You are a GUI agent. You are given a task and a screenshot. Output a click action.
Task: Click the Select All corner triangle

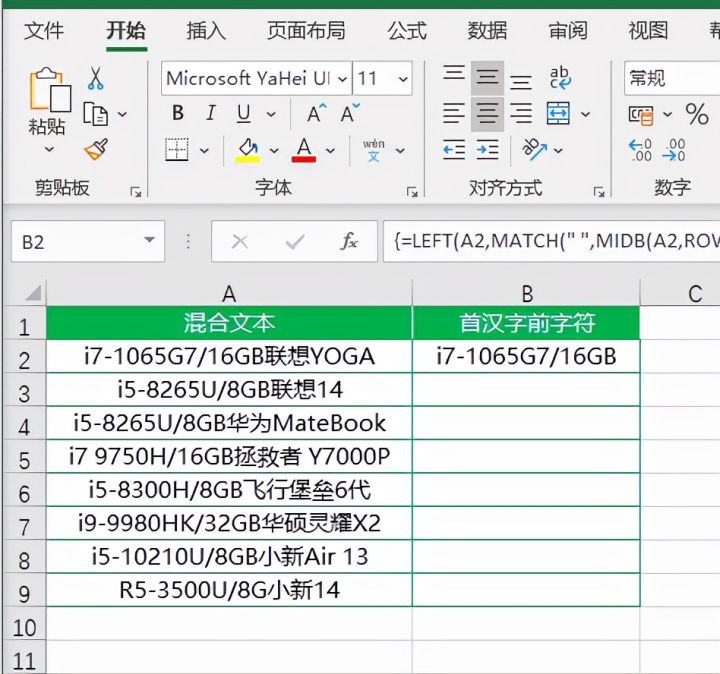(x=32, y=292)
